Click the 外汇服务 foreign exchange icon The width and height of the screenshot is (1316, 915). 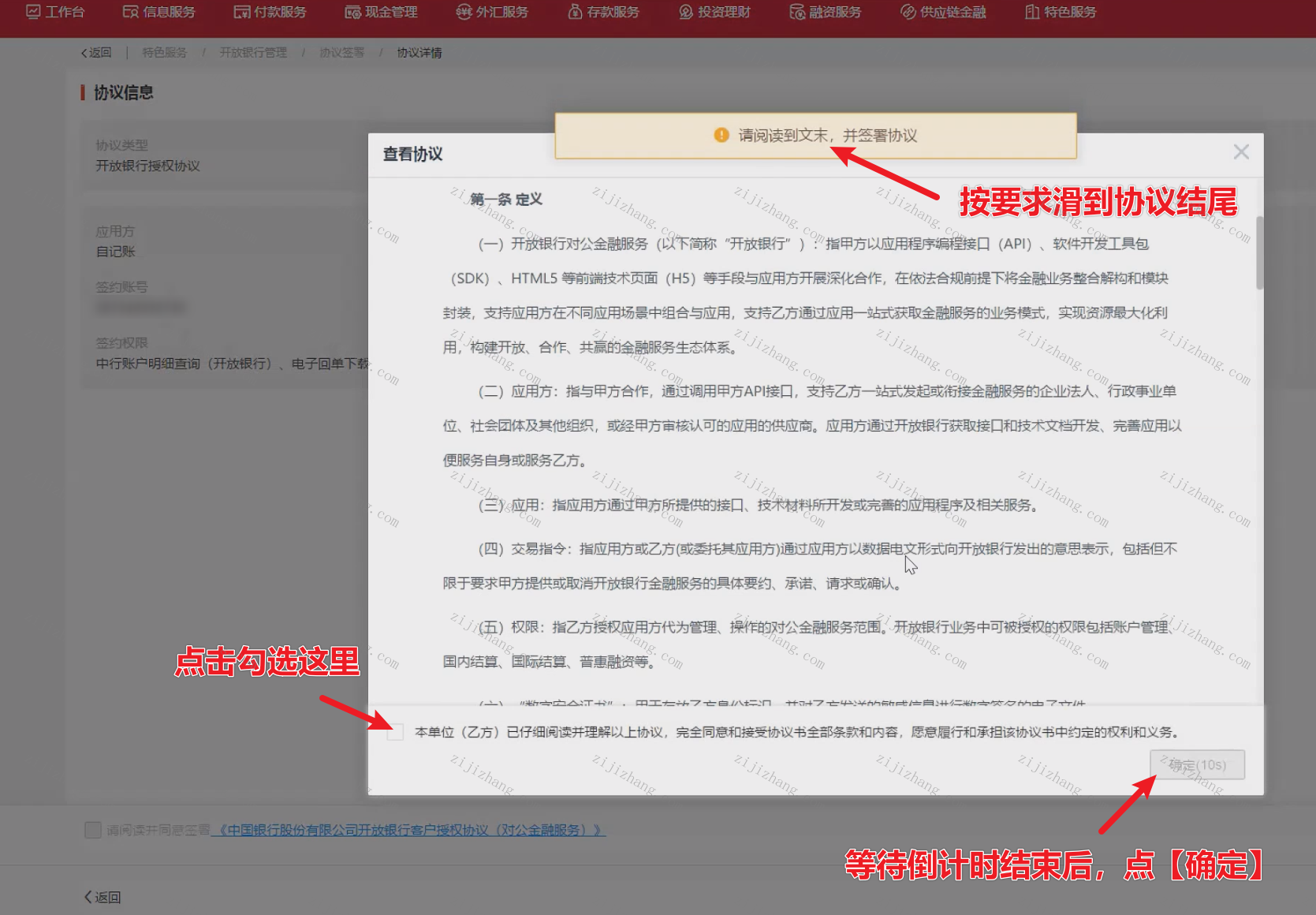click(464, 12)
